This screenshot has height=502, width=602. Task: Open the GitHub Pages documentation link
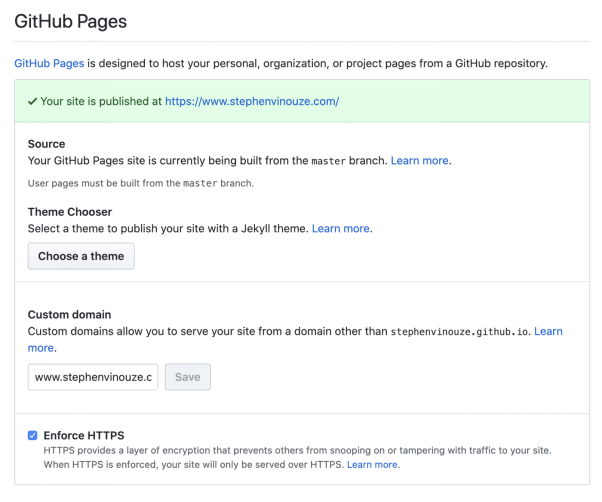pyautogui.click(x=49, y=63)
